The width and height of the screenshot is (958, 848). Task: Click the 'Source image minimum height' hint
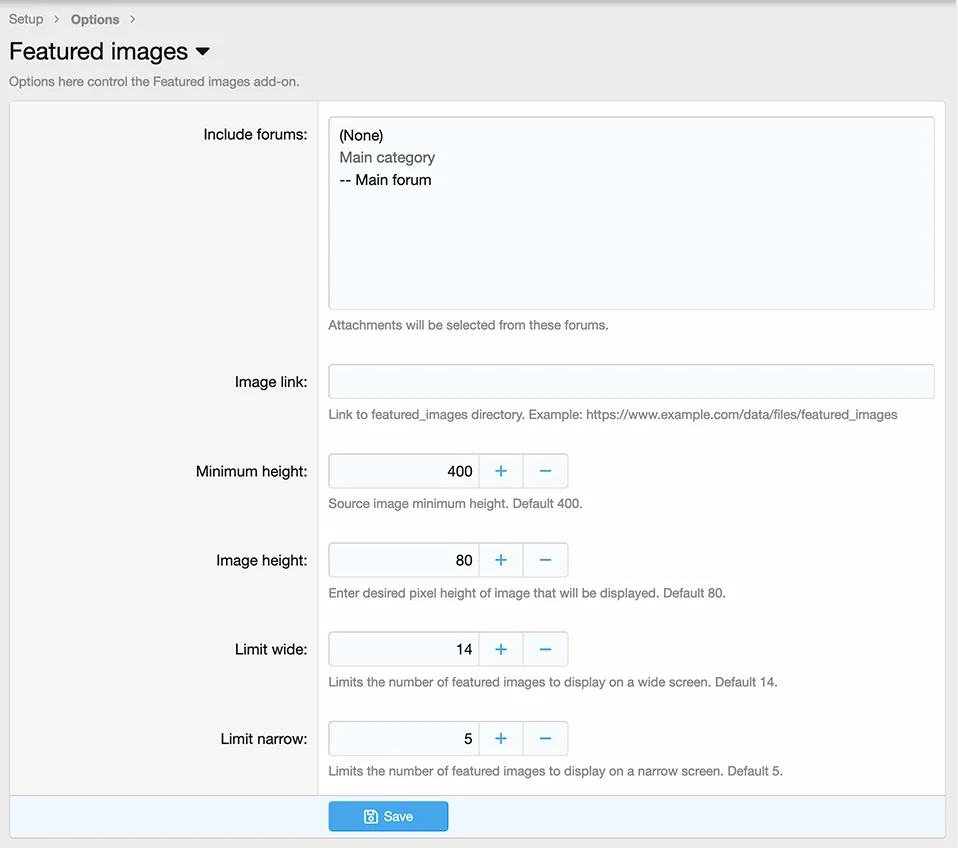tap(455, 503)
